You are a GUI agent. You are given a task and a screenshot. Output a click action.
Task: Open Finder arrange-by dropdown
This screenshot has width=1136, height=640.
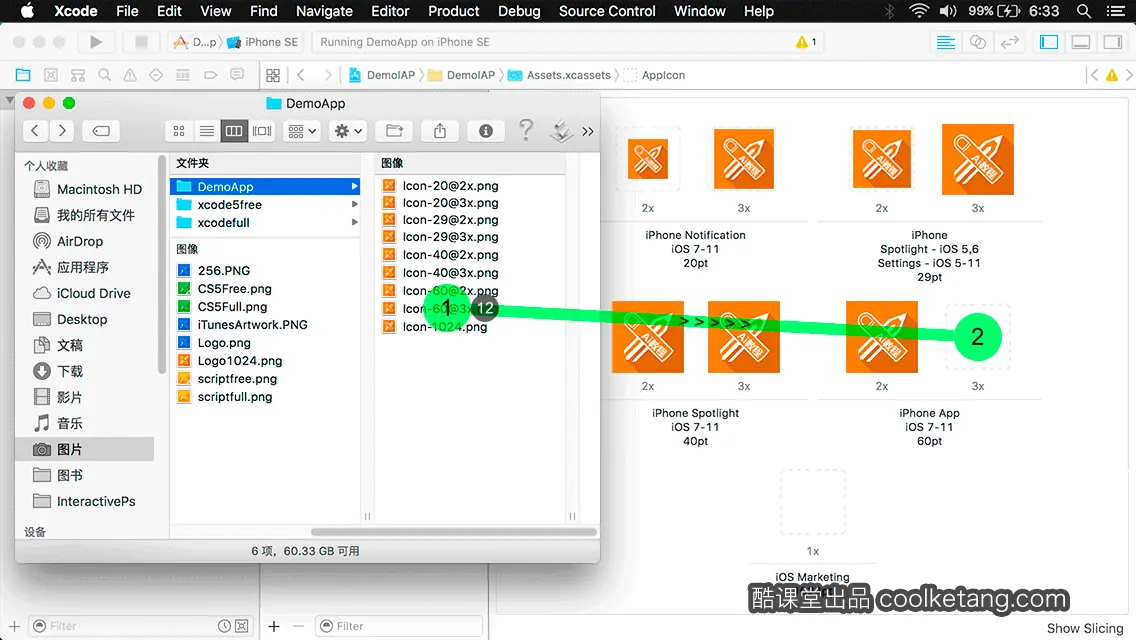coord(302,131)
